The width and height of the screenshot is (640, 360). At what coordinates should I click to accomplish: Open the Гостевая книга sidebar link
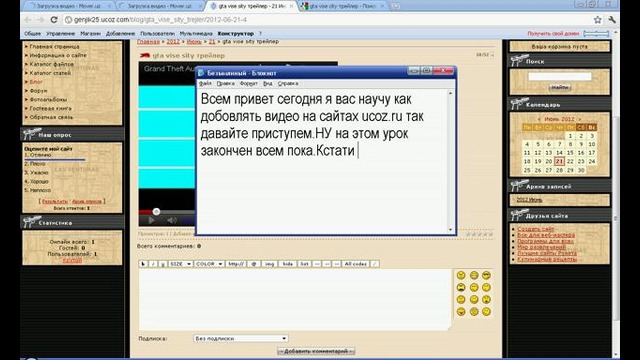coord(51,109)
